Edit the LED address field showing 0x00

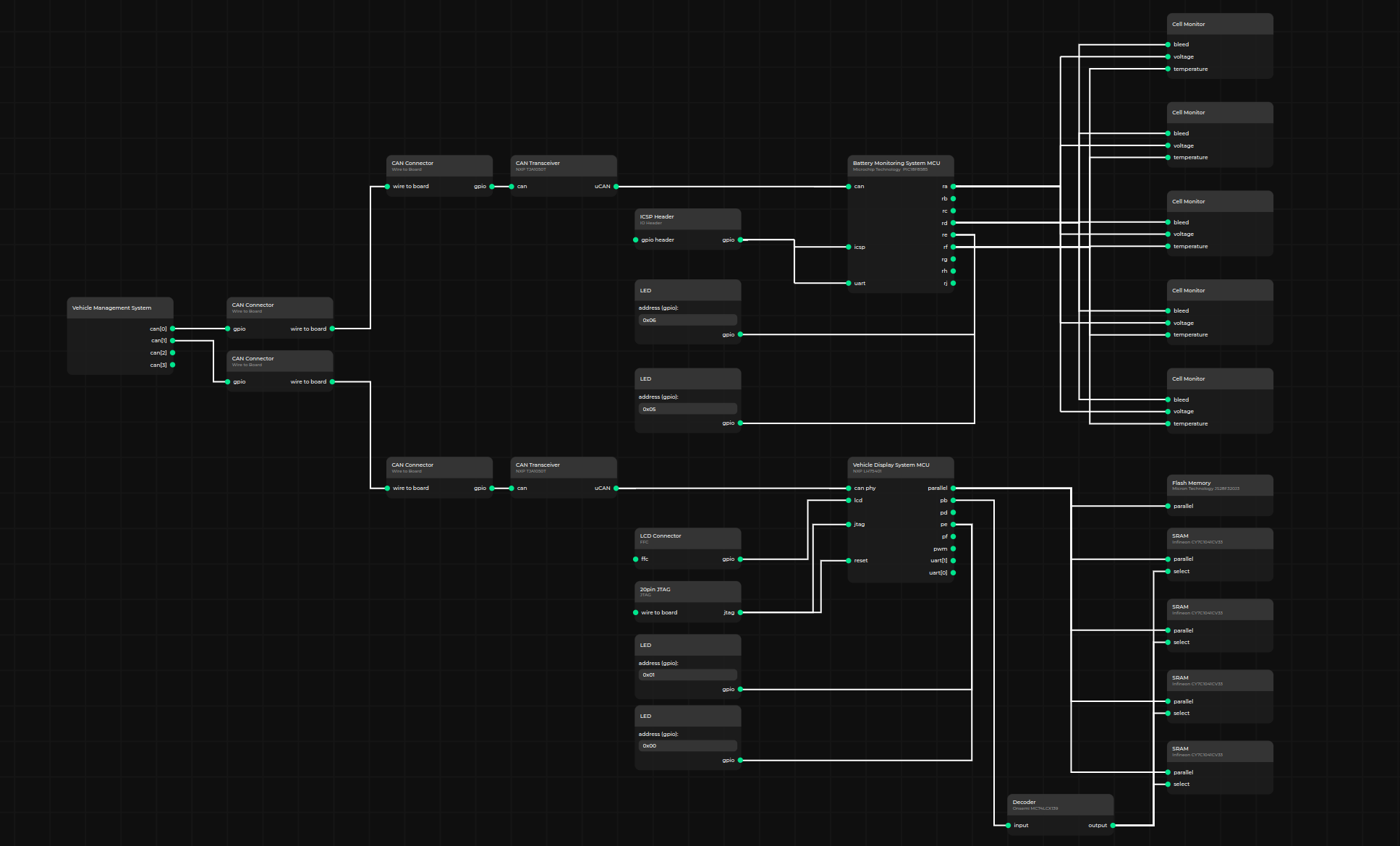click(x=687, y=745)
